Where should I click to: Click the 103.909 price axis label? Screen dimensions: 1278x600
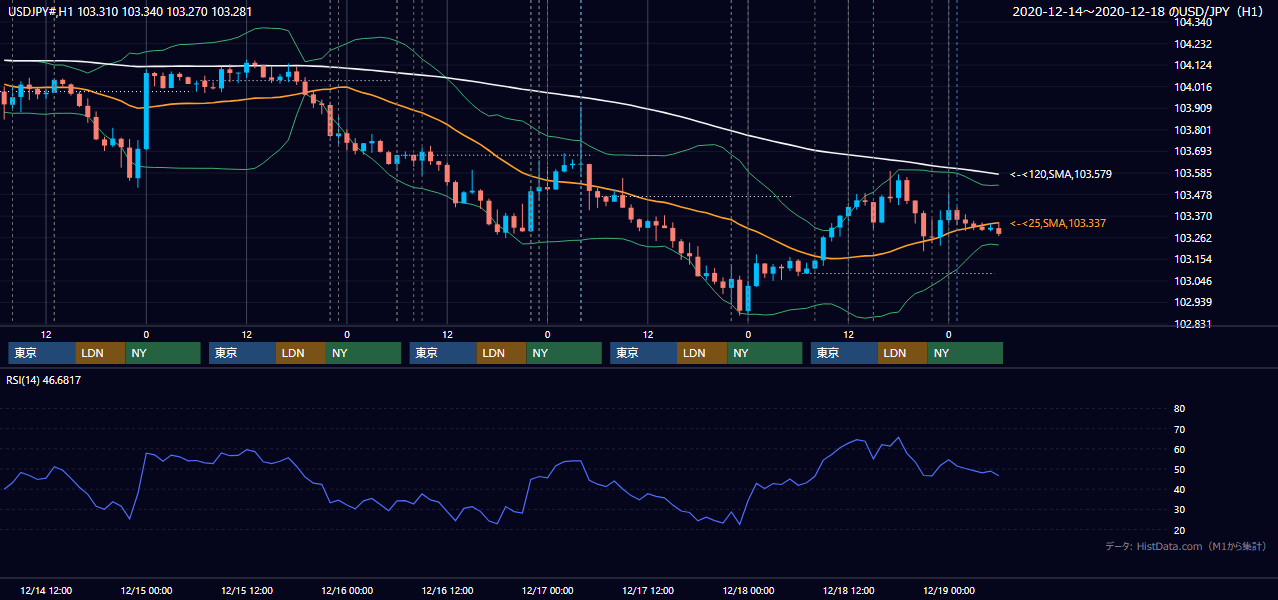pos(1191,108)
